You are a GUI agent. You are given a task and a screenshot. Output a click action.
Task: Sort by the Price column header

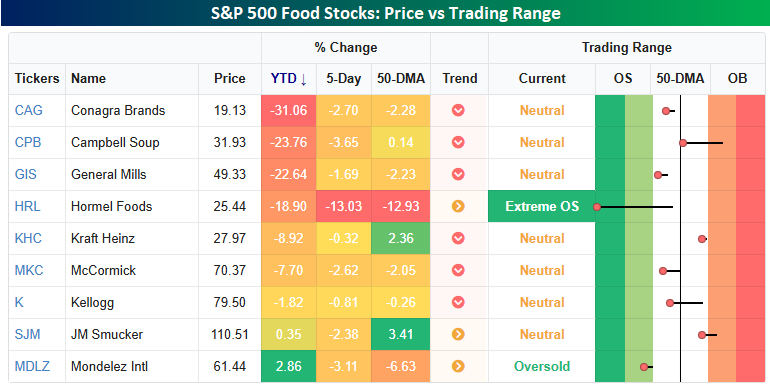pyautogui.click(x=230, y=79)
